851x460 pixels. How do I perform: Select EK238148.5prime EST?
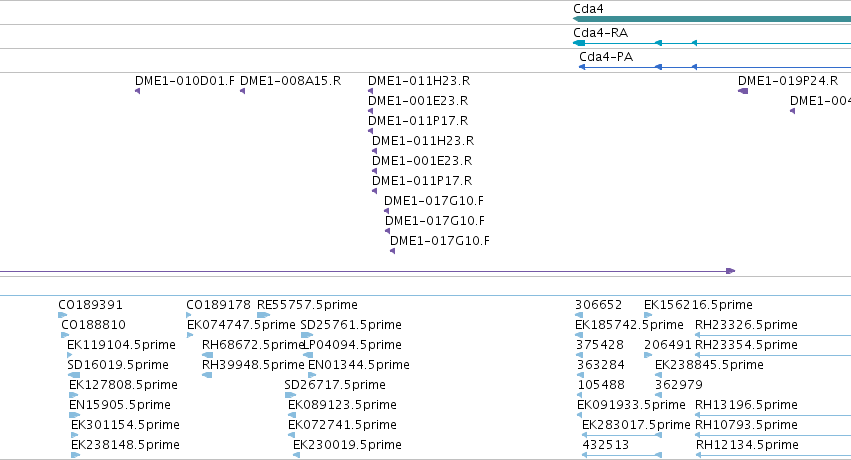tap(125, 445)
